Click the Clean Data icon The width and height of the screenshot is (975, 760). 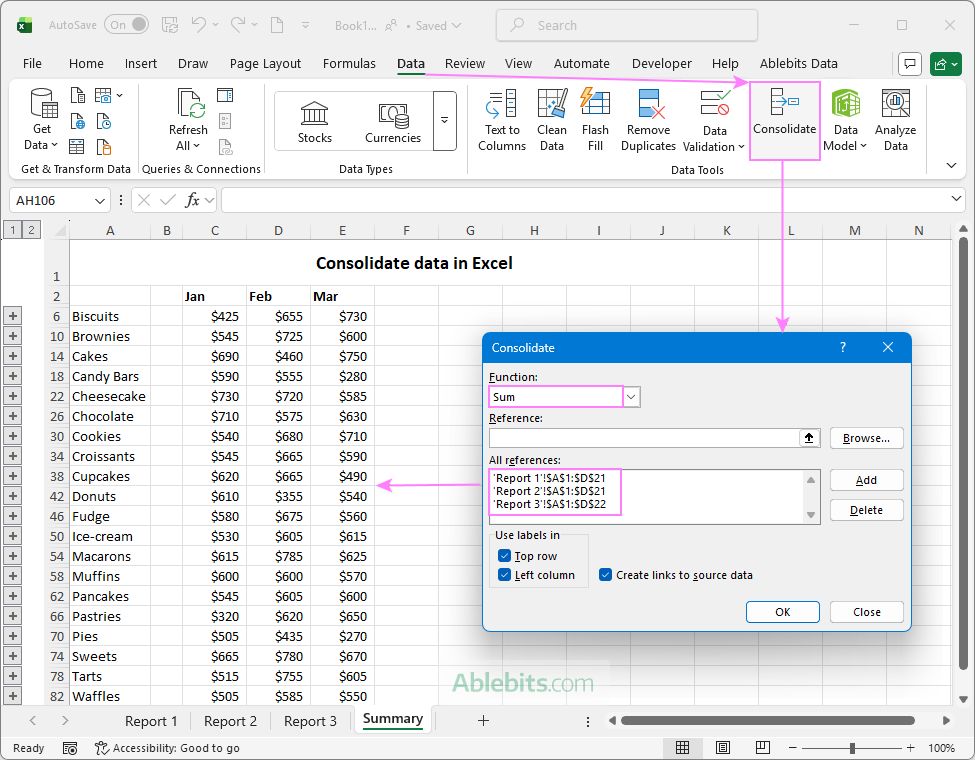tap(552, 105)
